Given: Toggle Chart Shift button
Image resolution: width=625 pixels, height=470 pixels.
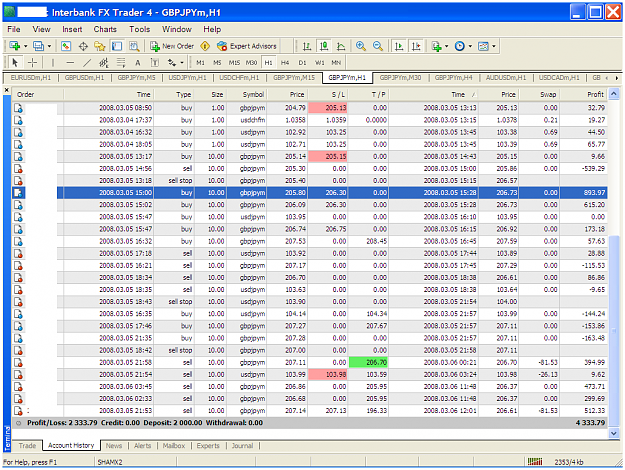Looking at the screenshot, I should click(x=416, y=46).
